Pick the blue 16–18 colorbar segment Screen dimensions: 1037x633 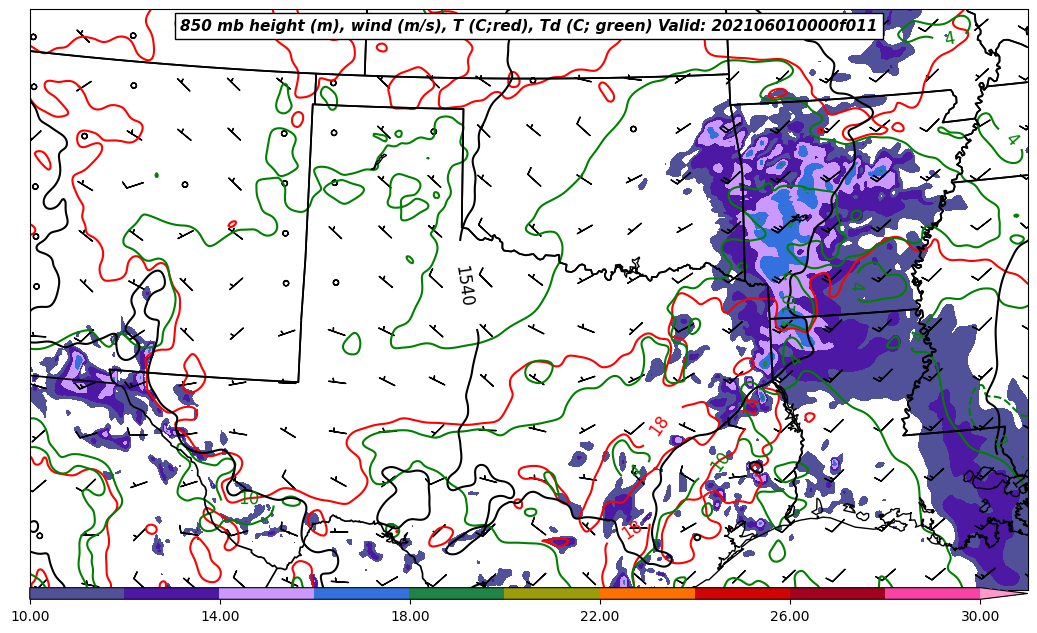click(362, 593)
